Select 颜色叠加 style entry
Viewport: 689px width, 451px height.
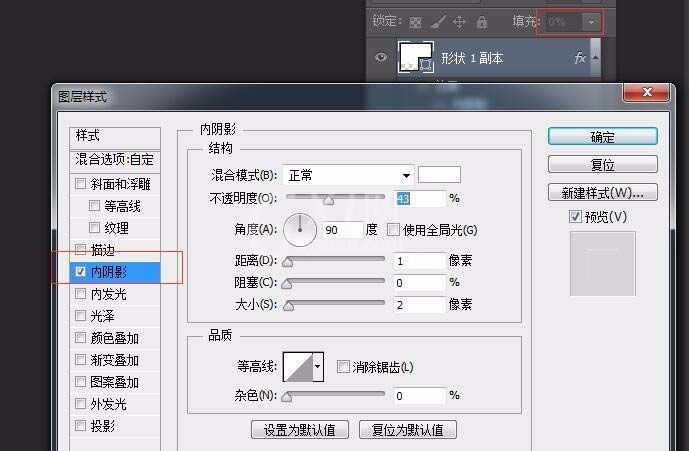[115, 338]
